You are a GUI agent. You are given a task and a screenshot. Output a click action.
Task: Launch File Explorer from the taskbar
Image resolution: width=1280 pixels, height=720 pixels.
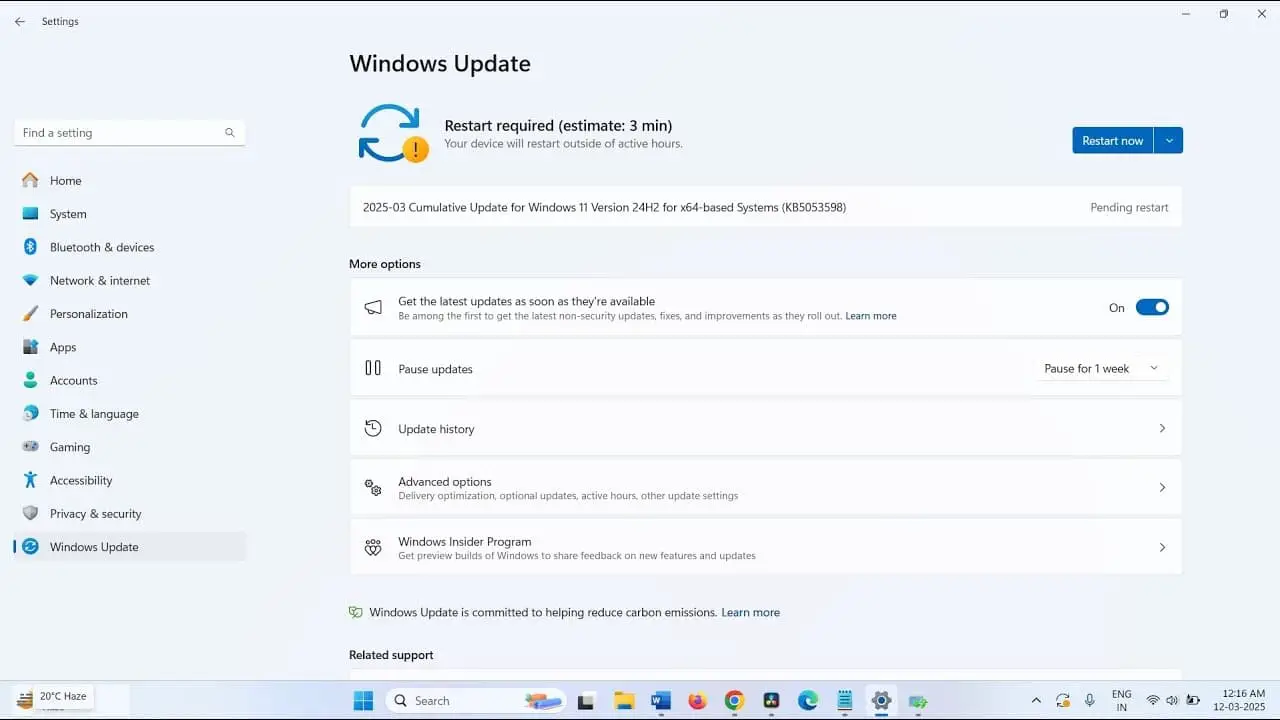pyautogui.click(x=624, y=701)
